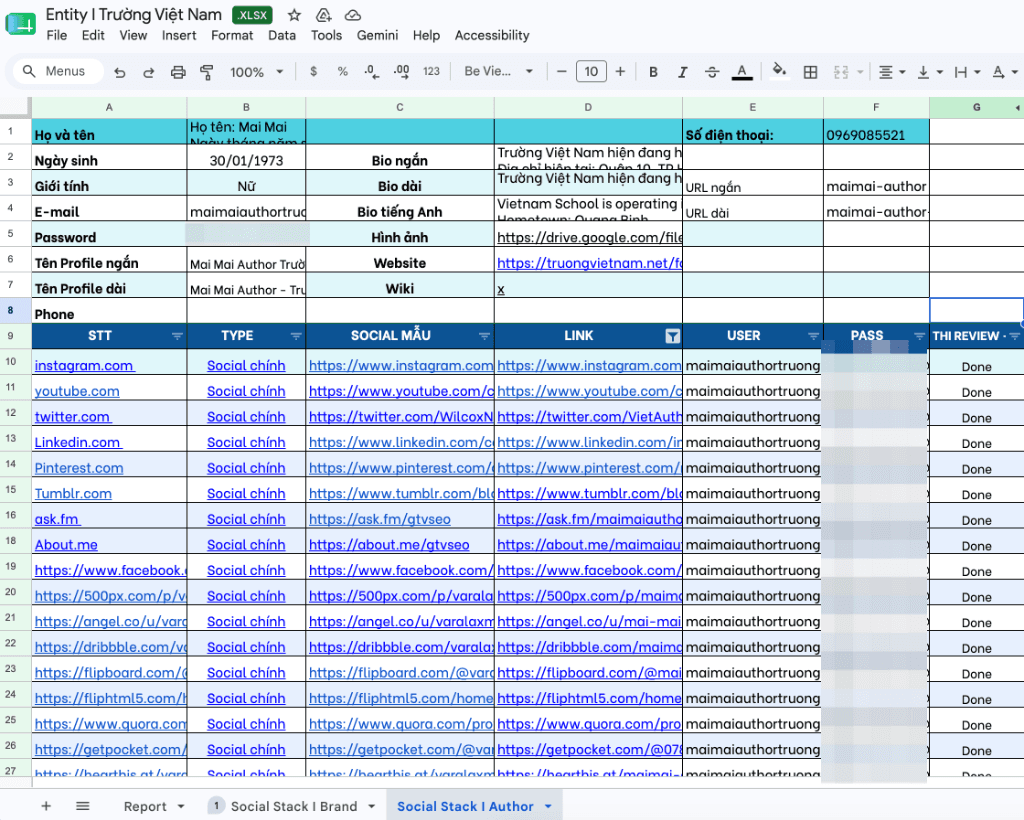The width and height of the screenshot is (1024, 820).
Task: Open the zoom 100% dropdown
Action: pos(256,72)
